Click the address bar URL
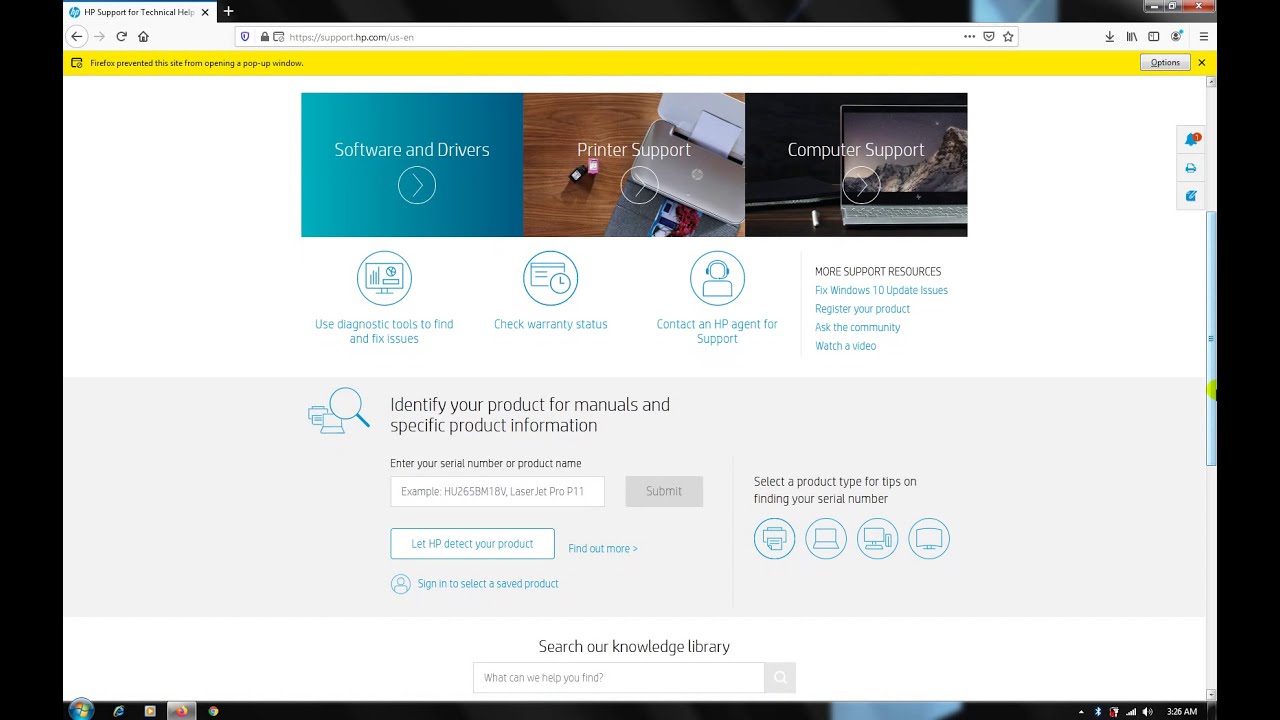1280x720 pixels. [x=351, y=37]
